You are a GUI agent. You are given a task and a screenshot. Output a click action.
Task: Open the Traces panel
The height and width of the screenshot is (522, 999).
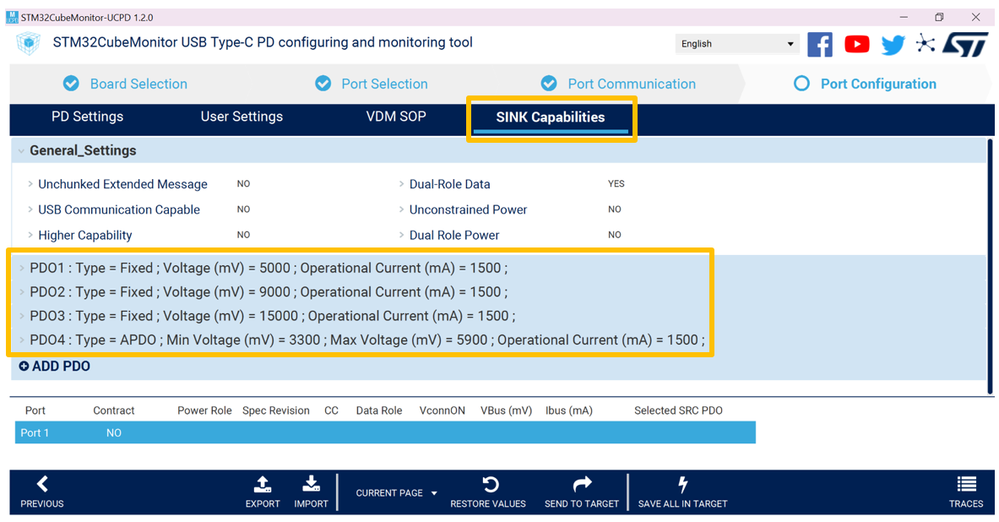pyautogui.click(x=966, y=490)
